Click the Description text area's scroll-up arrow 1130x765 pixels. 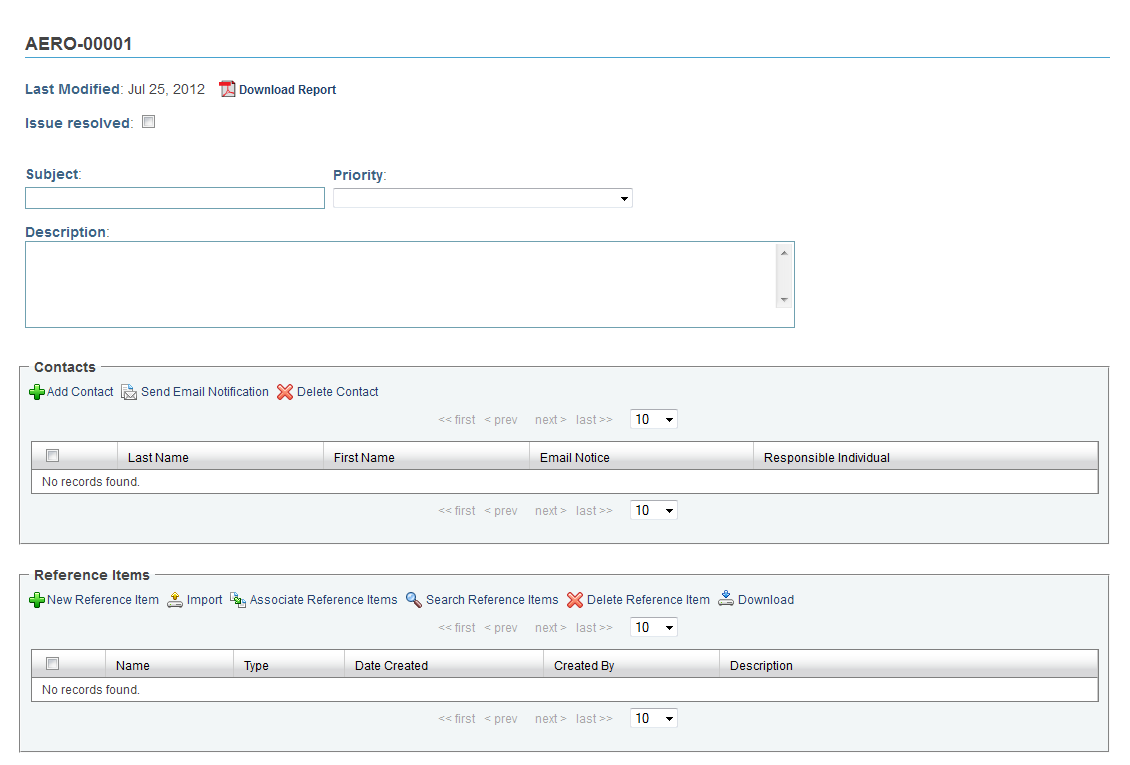pyautogui.click(x=784, y=253)
